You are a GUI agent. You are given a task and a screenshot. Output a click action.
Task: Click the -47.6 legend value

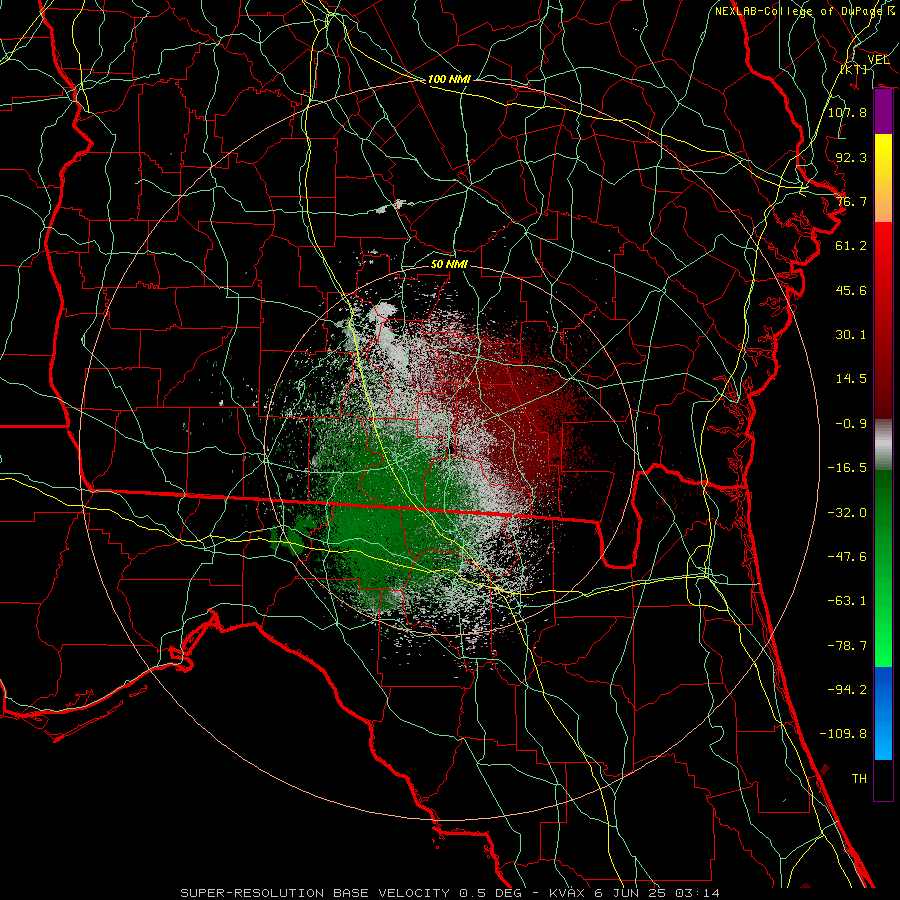coord(847,557)
